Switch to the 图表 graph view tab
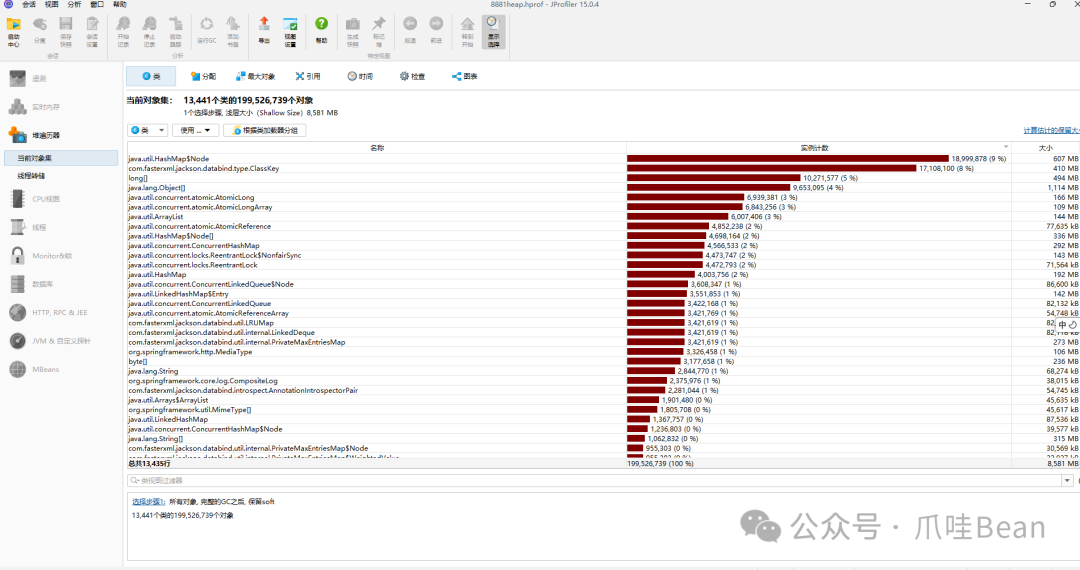Viewport: 1080px width, 570px height. [x=465, y=76]
